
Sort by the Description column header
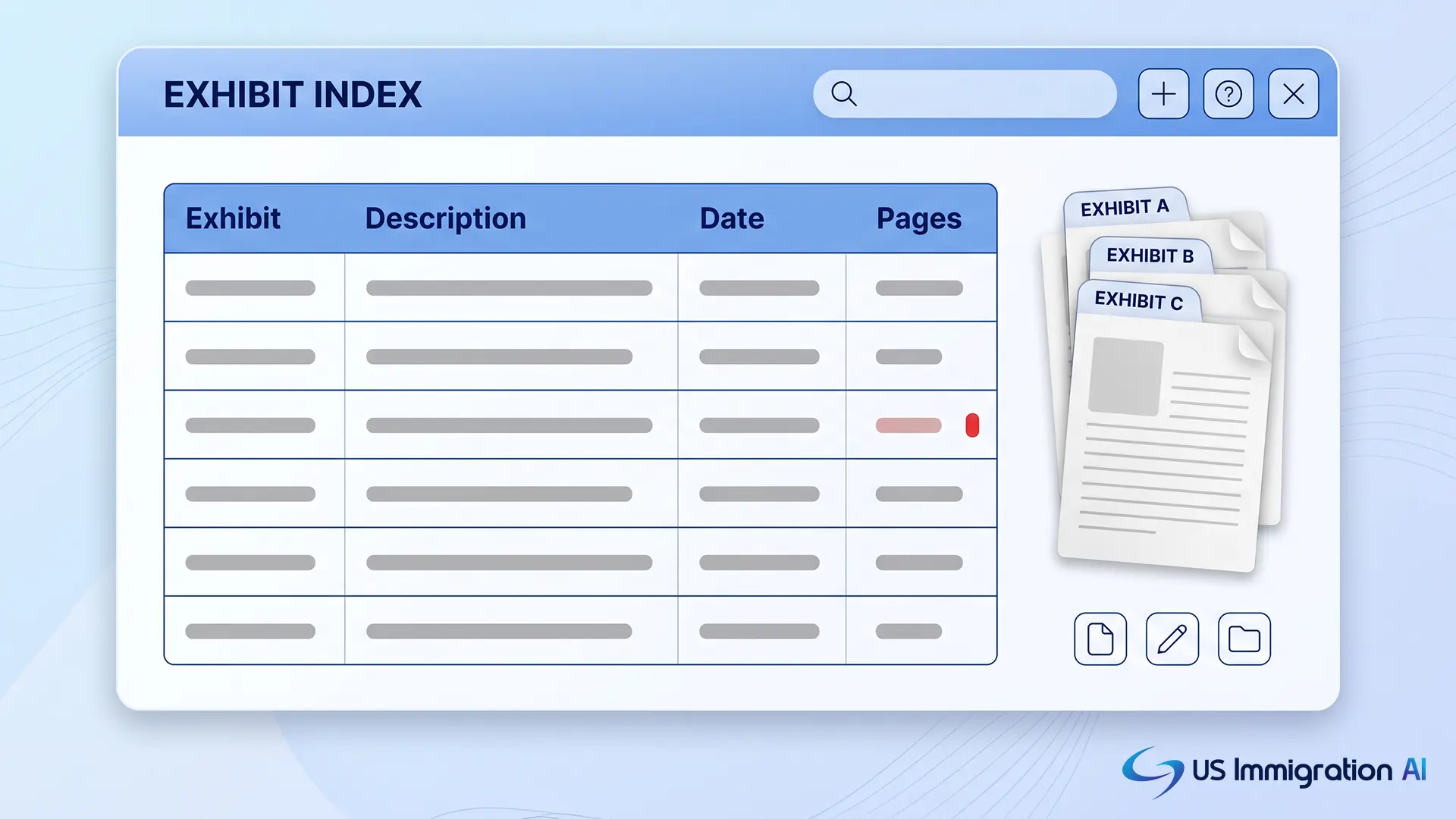pyautogui.click(x=446, y=218)
